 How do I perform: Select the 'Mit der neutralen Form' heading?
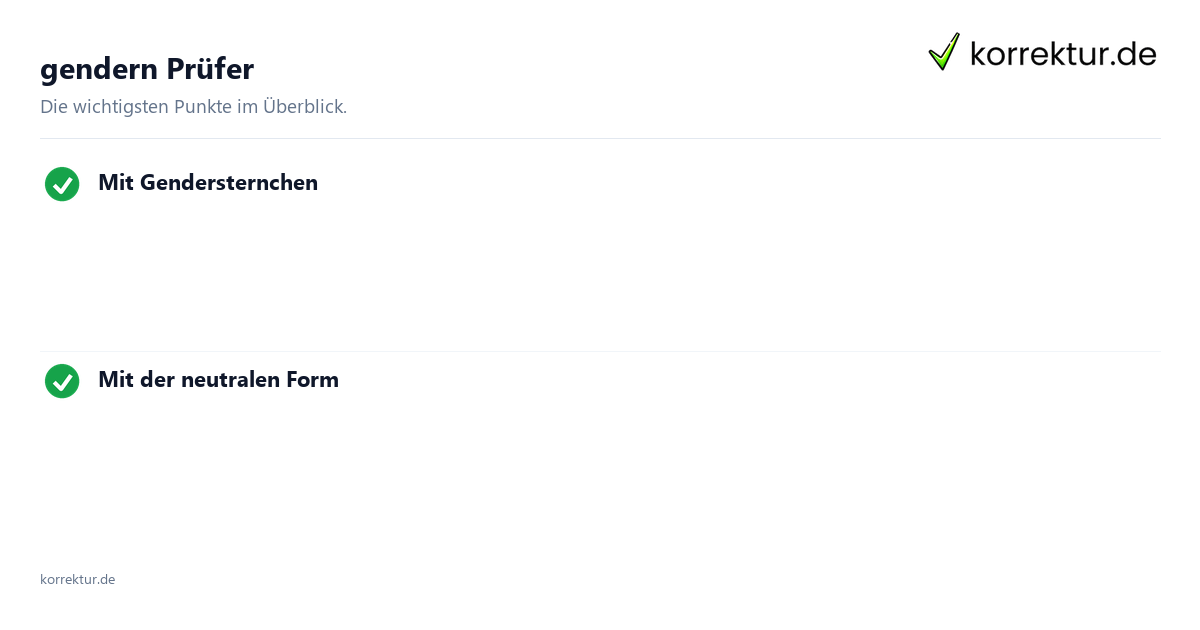click(218, 380)
